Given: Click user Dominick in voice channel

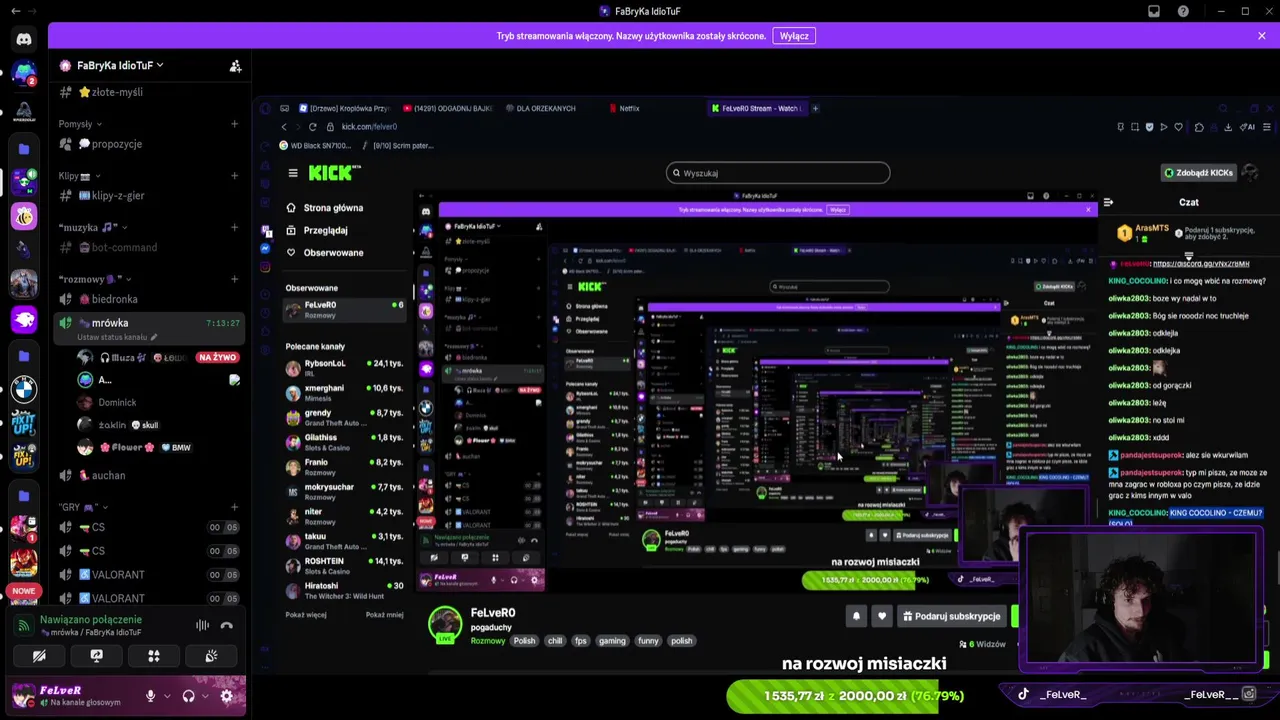Looking at the screenshot, I should (117, 402).
